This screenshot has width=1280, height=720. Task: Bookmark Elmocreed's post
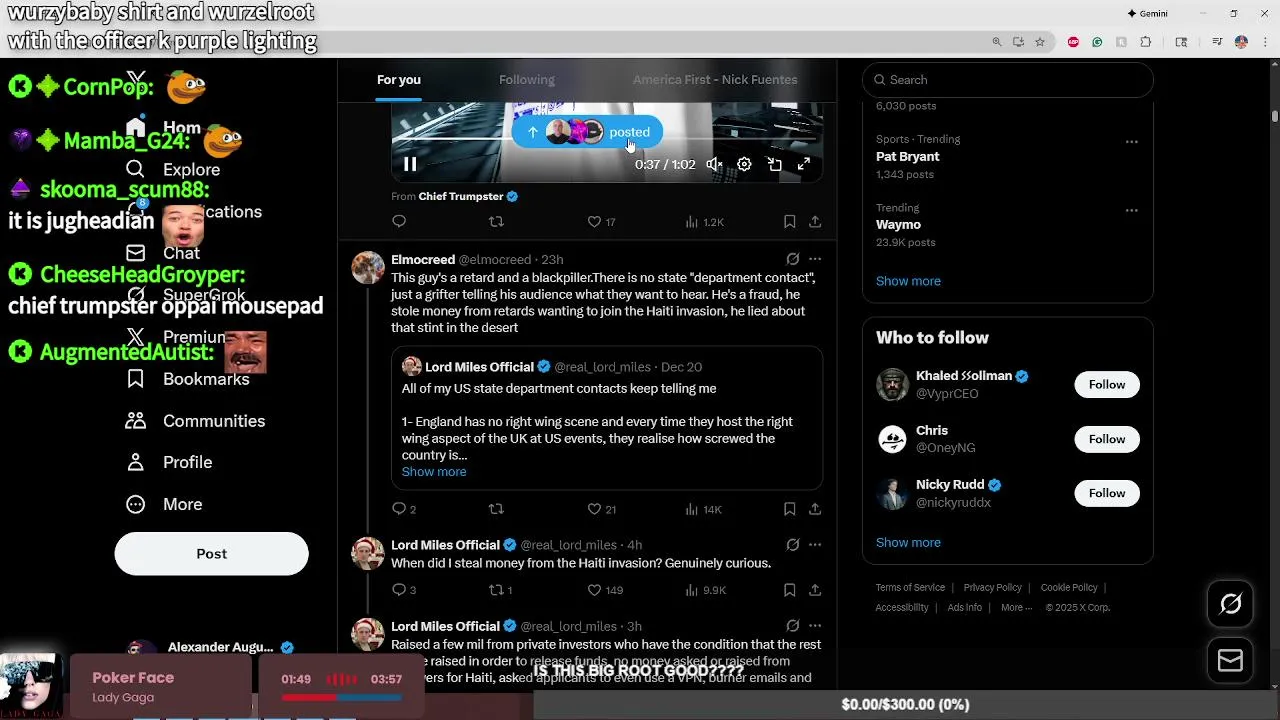pyautogui.click(x=790, y=509)
